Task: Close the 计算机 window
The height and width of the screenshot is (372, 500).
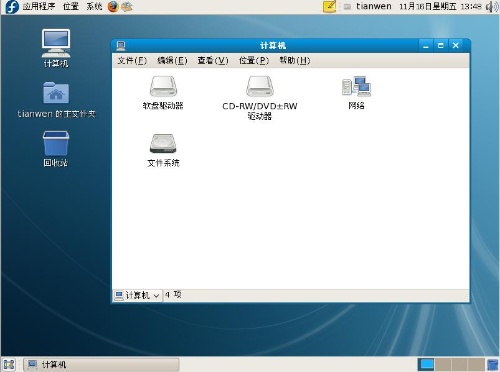Action: (456, 46)
